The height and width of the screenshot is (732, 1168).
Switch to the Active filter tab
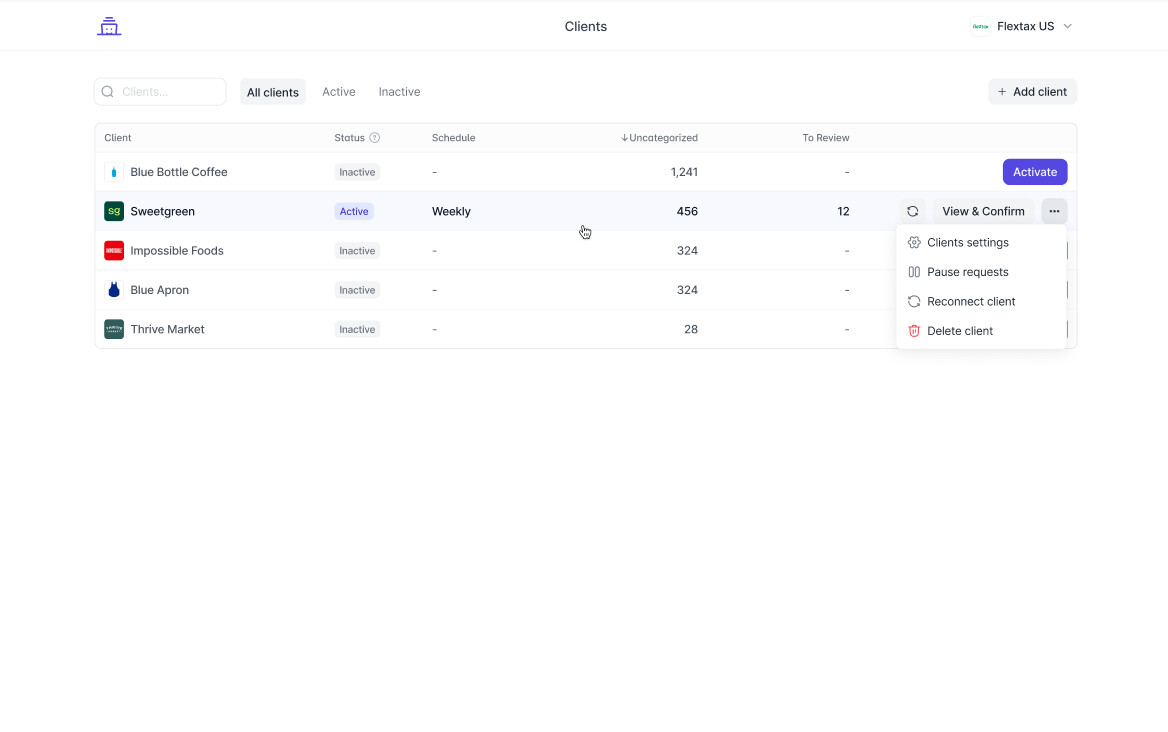point(338,92)
